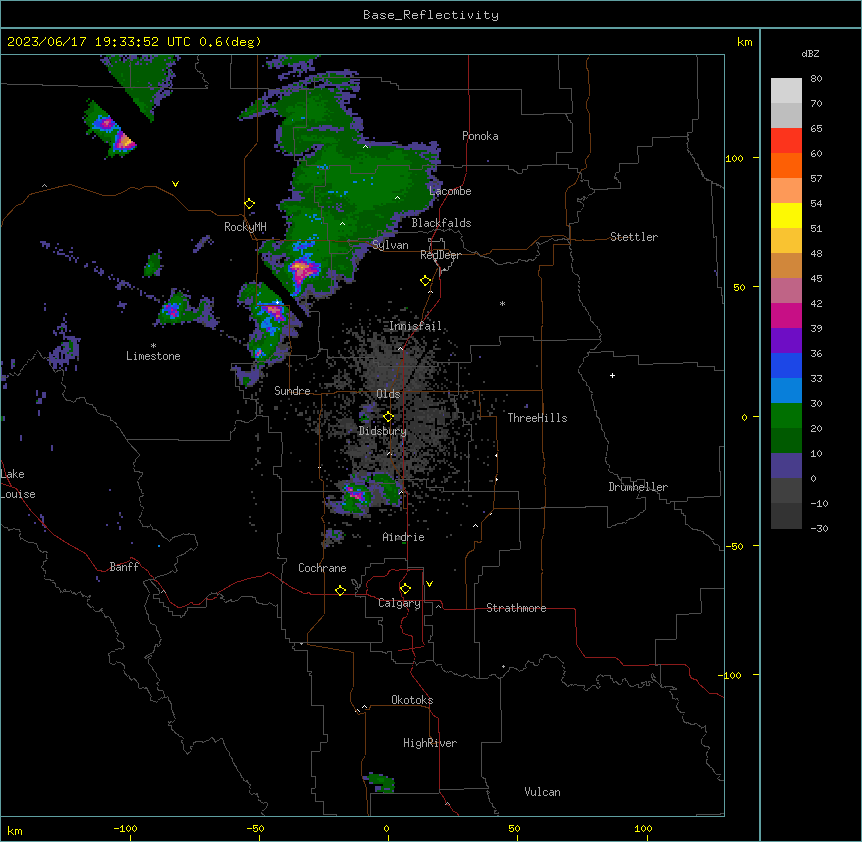This screenshot has height=842, width=862.
Task: Click the Innisfail label
Action: pyautogui.click(x=415, y=326)
